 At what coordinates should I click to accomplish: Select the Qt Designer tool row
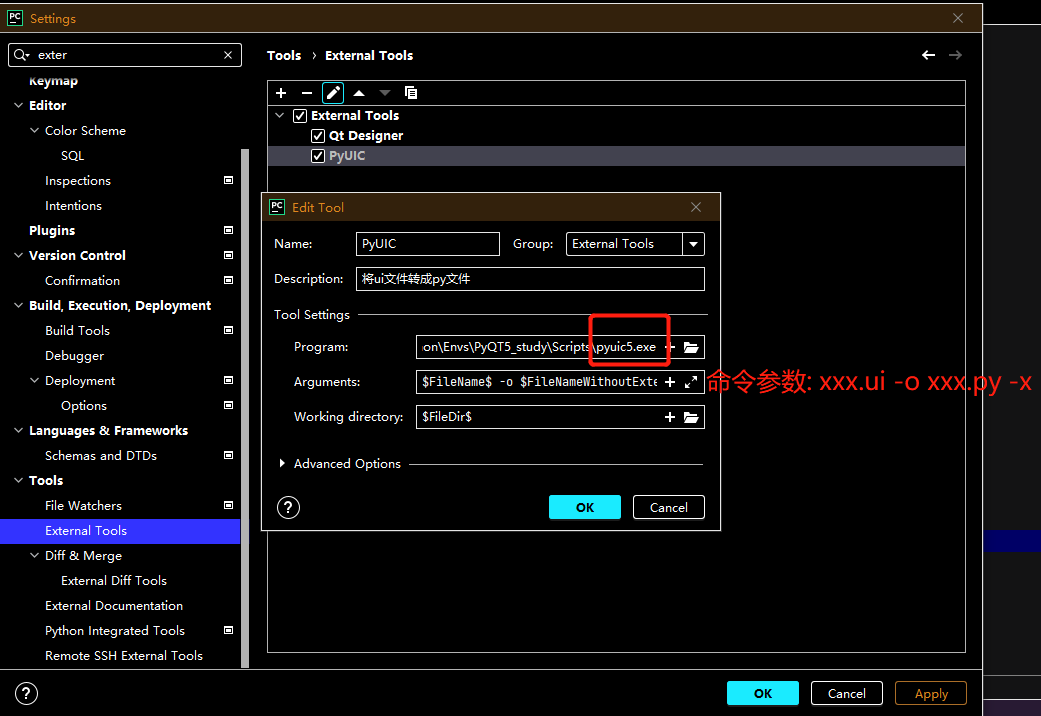coord(616,136)
